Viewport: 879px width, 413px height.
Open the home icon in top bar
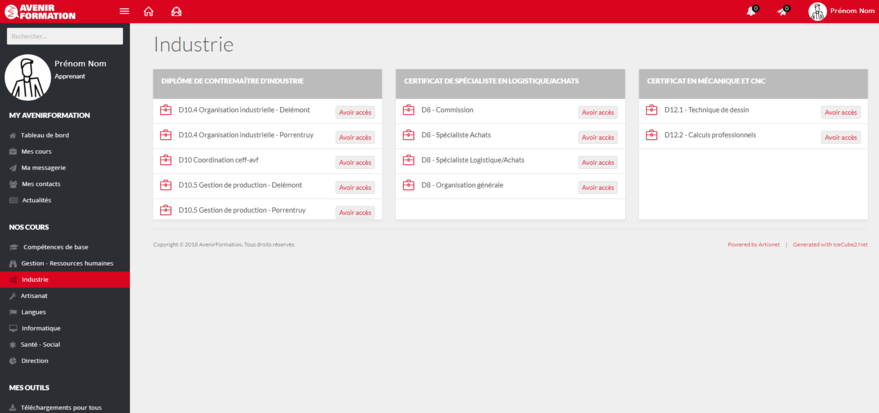tap(149, 11)
